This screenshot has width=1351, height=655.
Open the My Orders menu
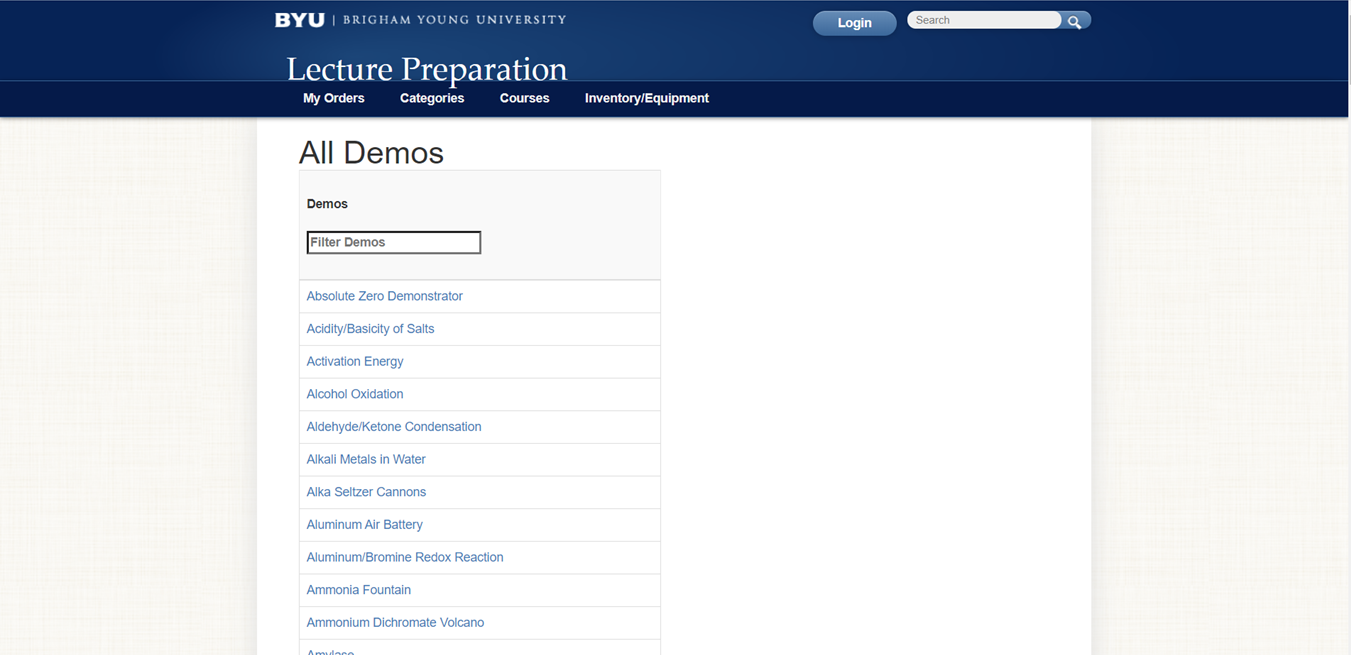tap(333, 98)
